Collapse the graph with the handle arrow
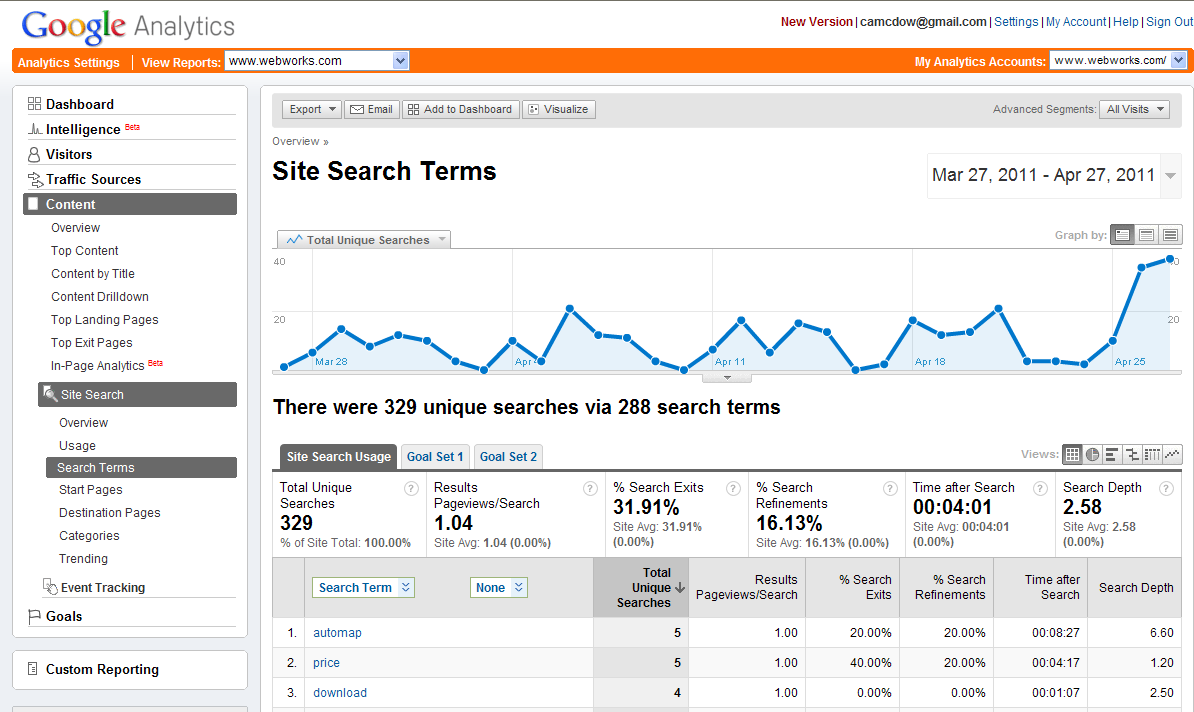1194x712 pixels. (x=727, y=377)
